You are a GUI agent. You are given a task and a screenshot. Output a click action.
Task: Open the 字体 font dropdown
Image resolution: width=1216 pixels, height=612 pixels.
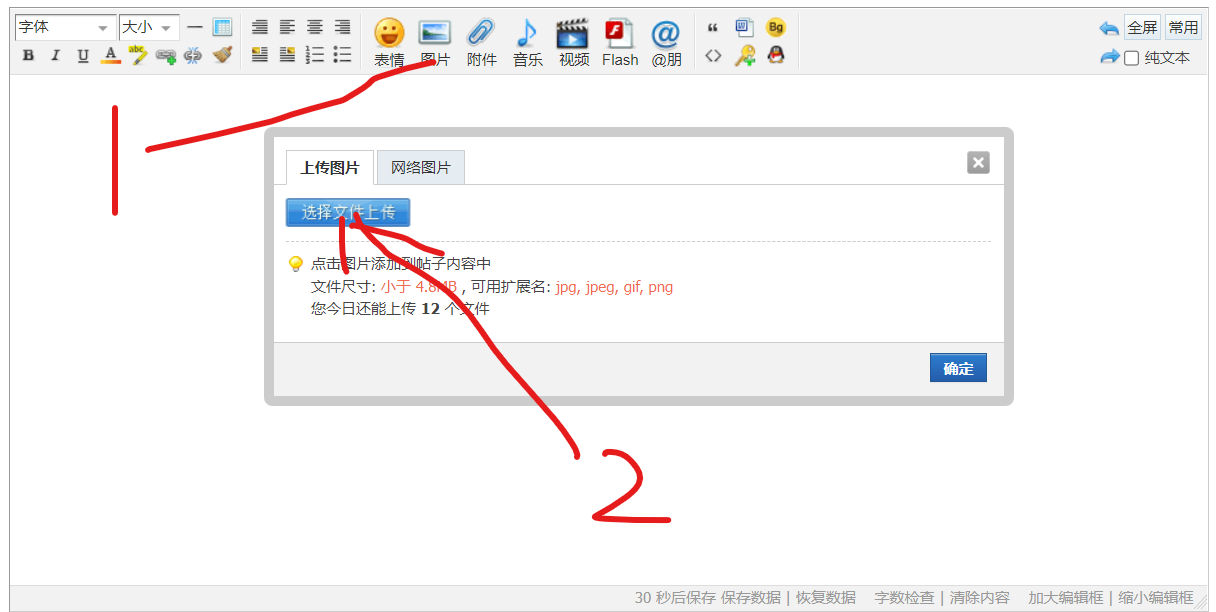click(64, 27)
